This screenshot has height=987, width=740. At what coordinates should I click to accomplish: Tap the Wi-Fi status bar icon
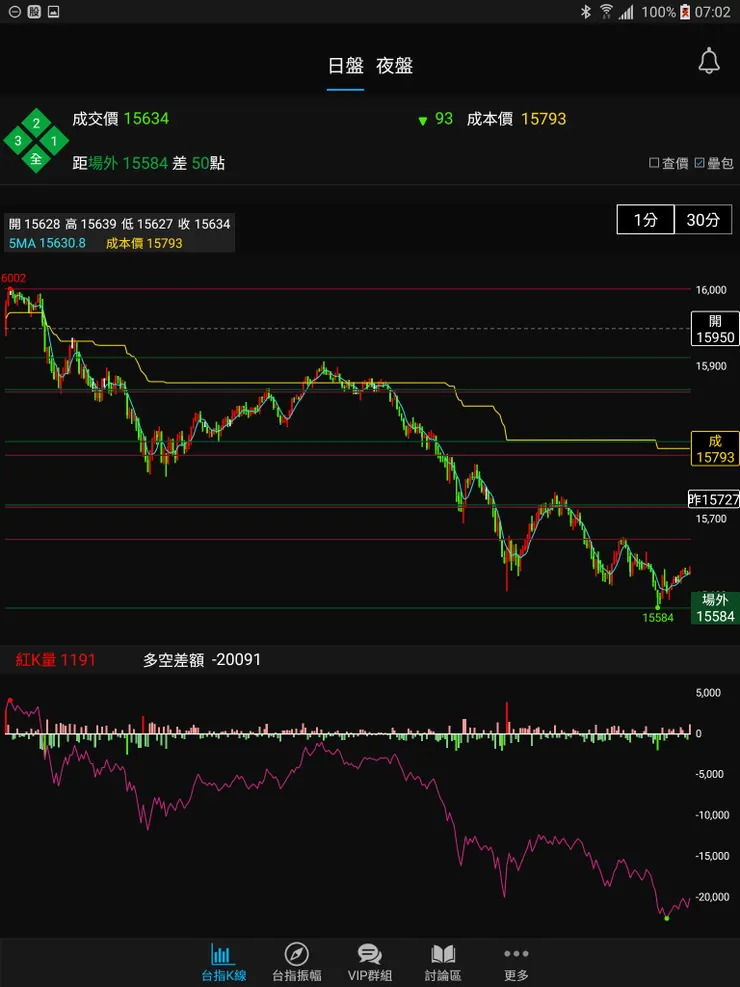(x=606, y=11)
